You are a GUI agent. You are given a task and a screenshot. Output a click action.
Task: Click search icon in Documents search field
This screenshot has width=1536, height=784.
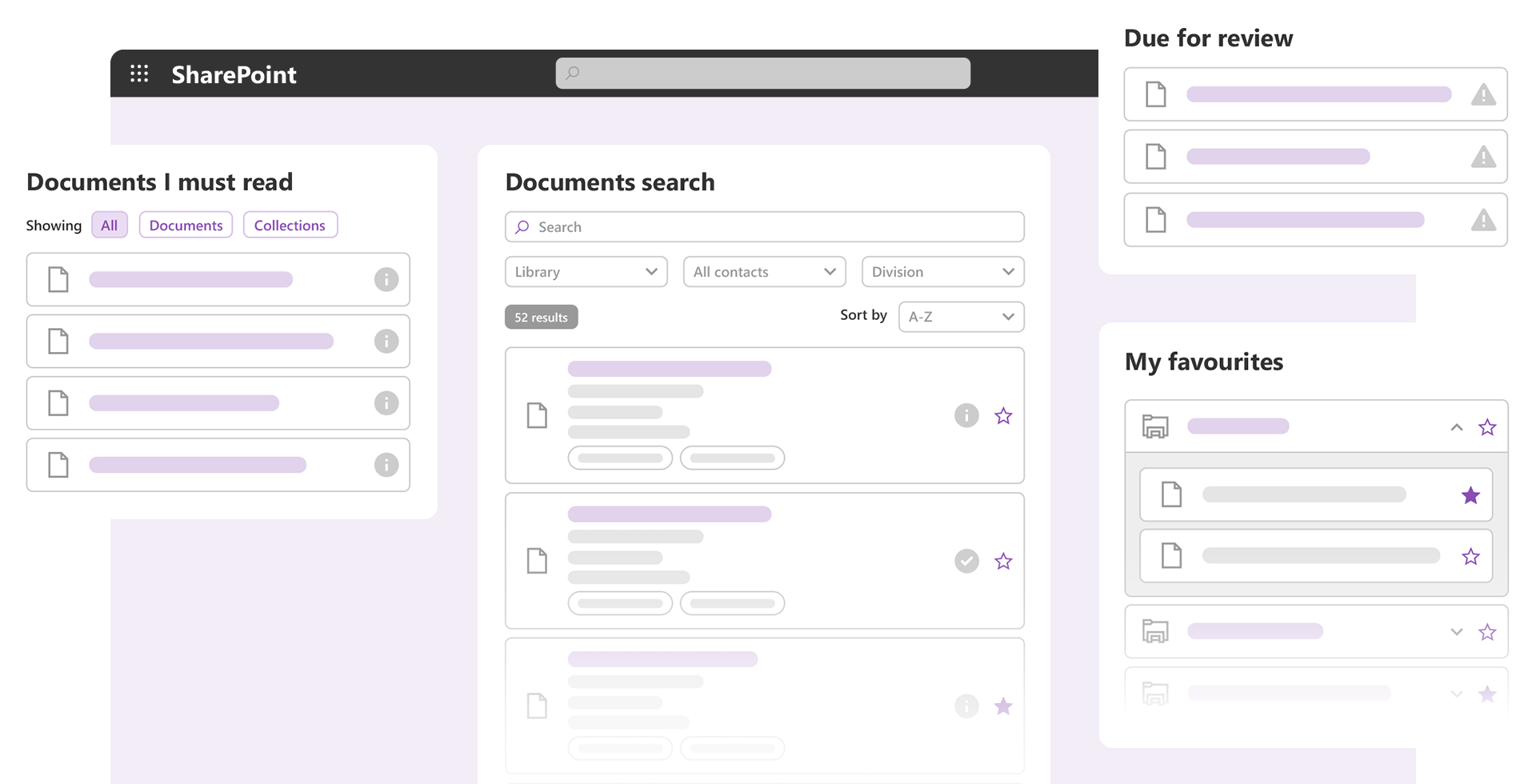click(522, 227)
